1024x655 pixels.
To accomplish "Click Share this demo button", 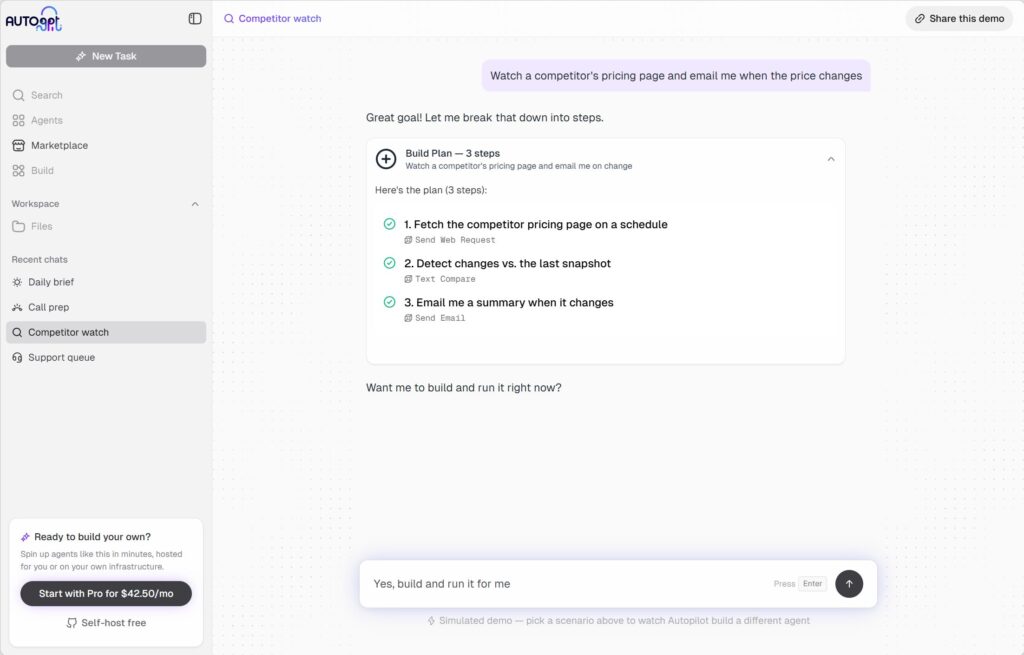I will tap(959, 18).
